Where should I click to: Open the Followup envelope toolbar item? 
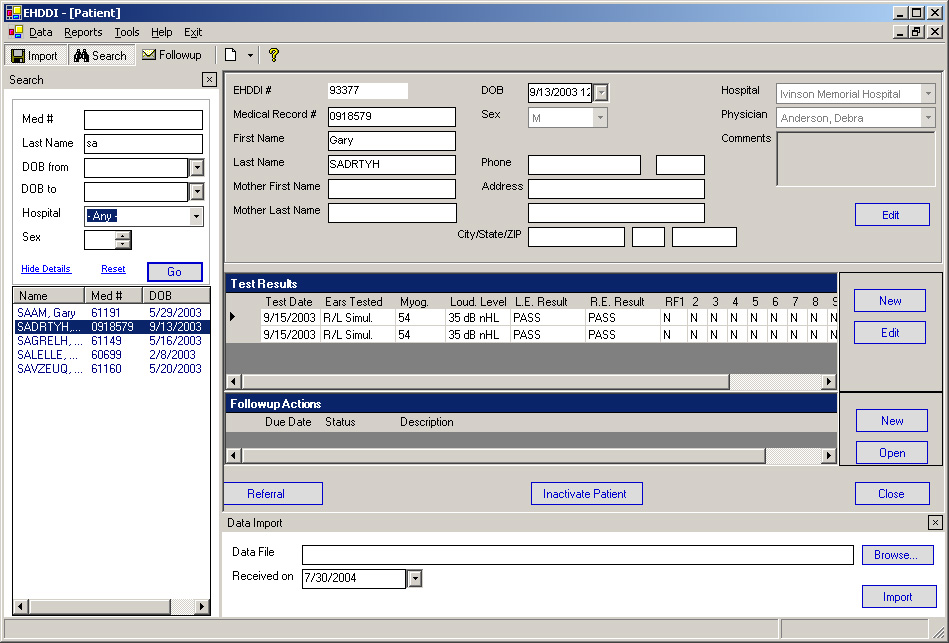tap(171, 55)
